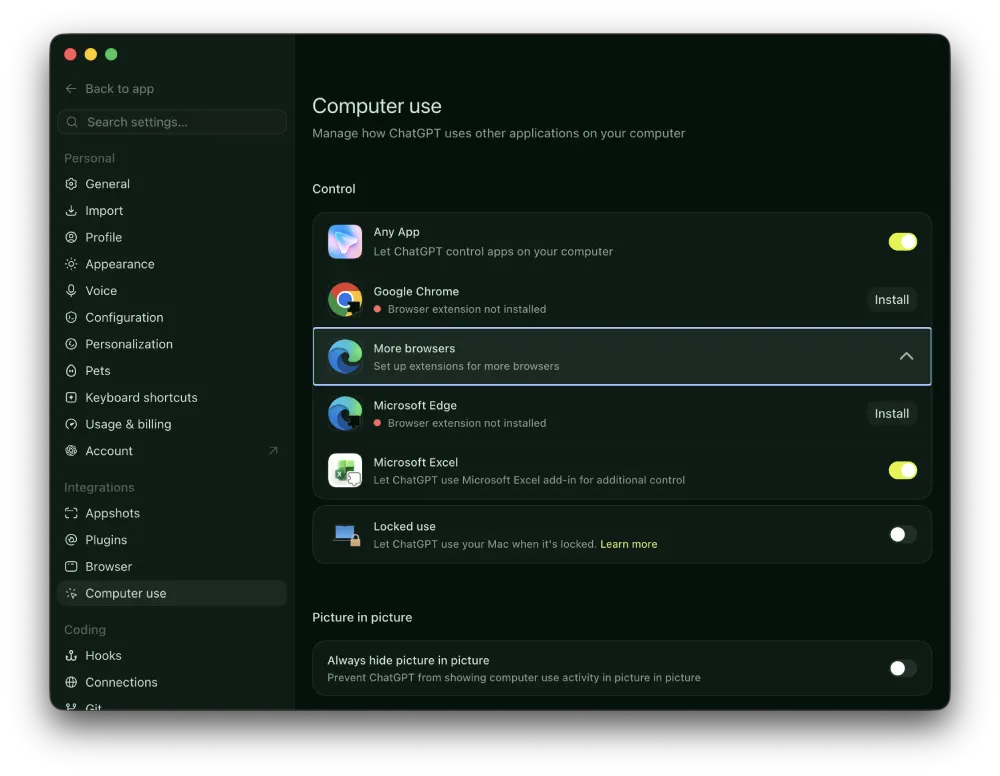The image size is (1000, 776).
Task: Open Connections settings
Action: (172, 682)
